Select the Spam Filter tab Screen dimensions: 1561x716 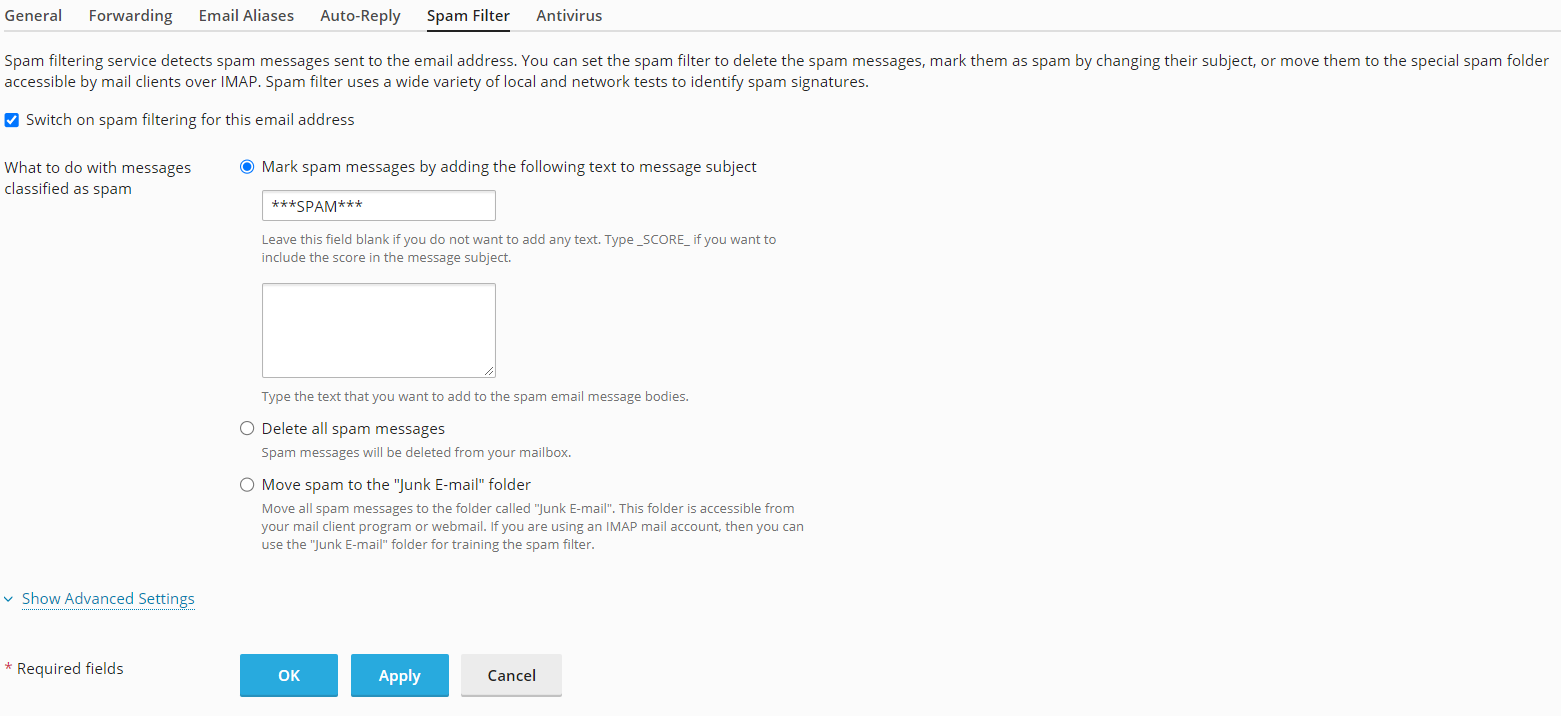[x=468, y=15]
